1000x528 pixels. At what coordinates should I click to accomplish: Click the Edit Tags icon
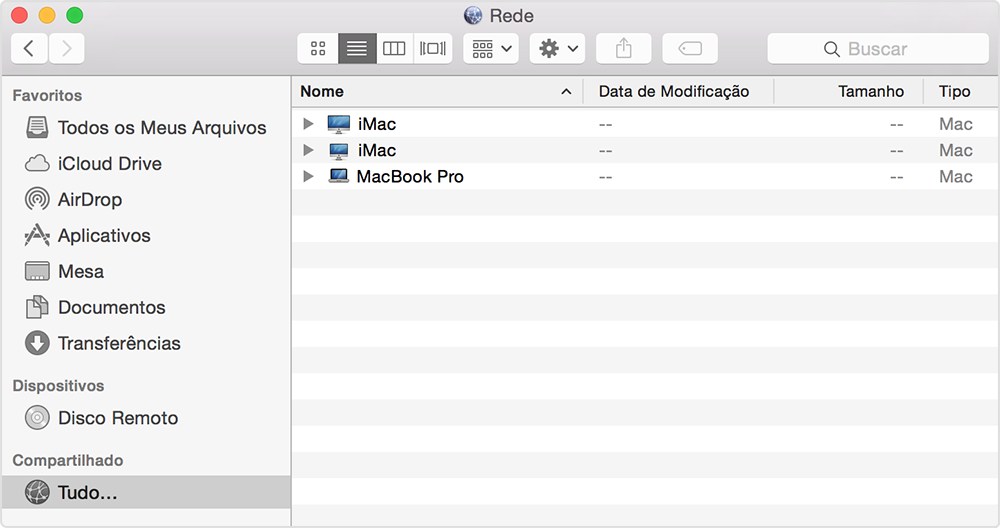[x=690, y=48]
